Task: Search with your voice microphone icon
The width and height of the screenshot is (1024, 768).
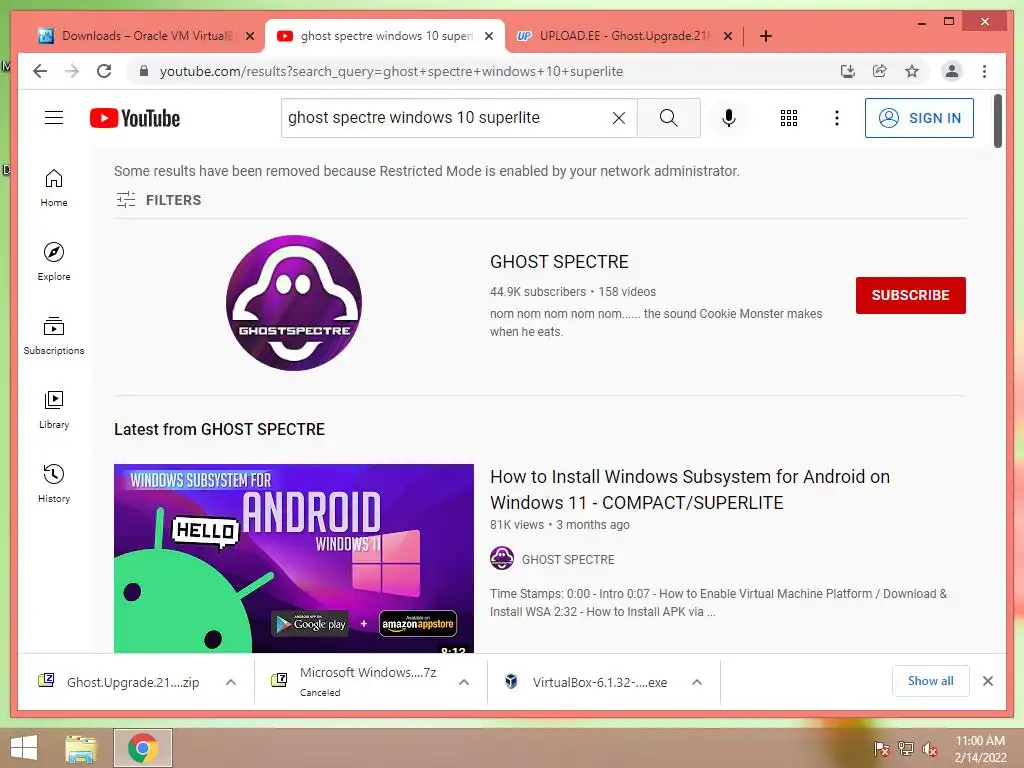Action: pos(729,118)
